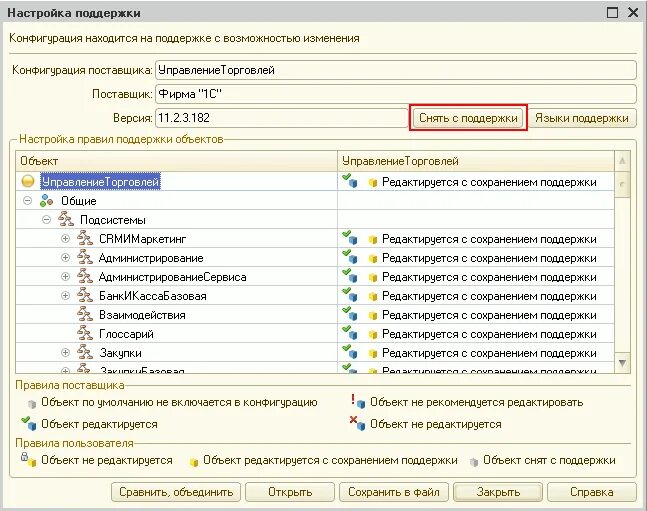Viewport: 647px width, 511px height.
Task: Click Сохранить в файл button
Action: click(x=394, y=492)
